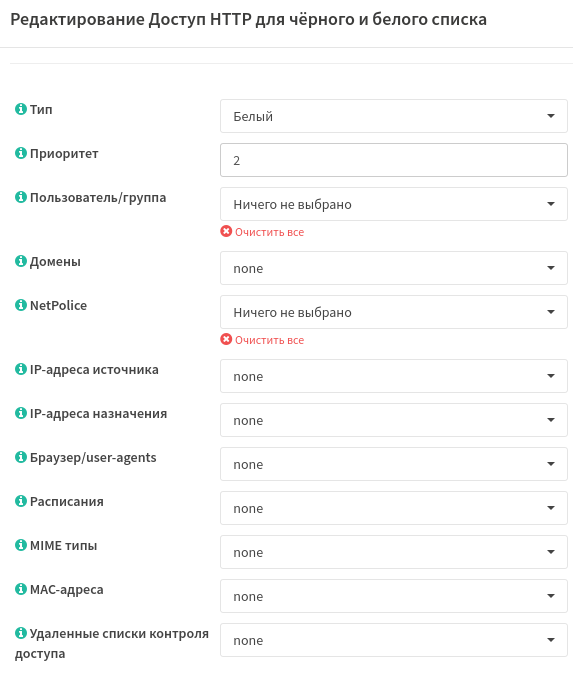Open the Домены dropdown
Image resolution: width=573 pixels, height=674 pixels.
coord(394,268)
